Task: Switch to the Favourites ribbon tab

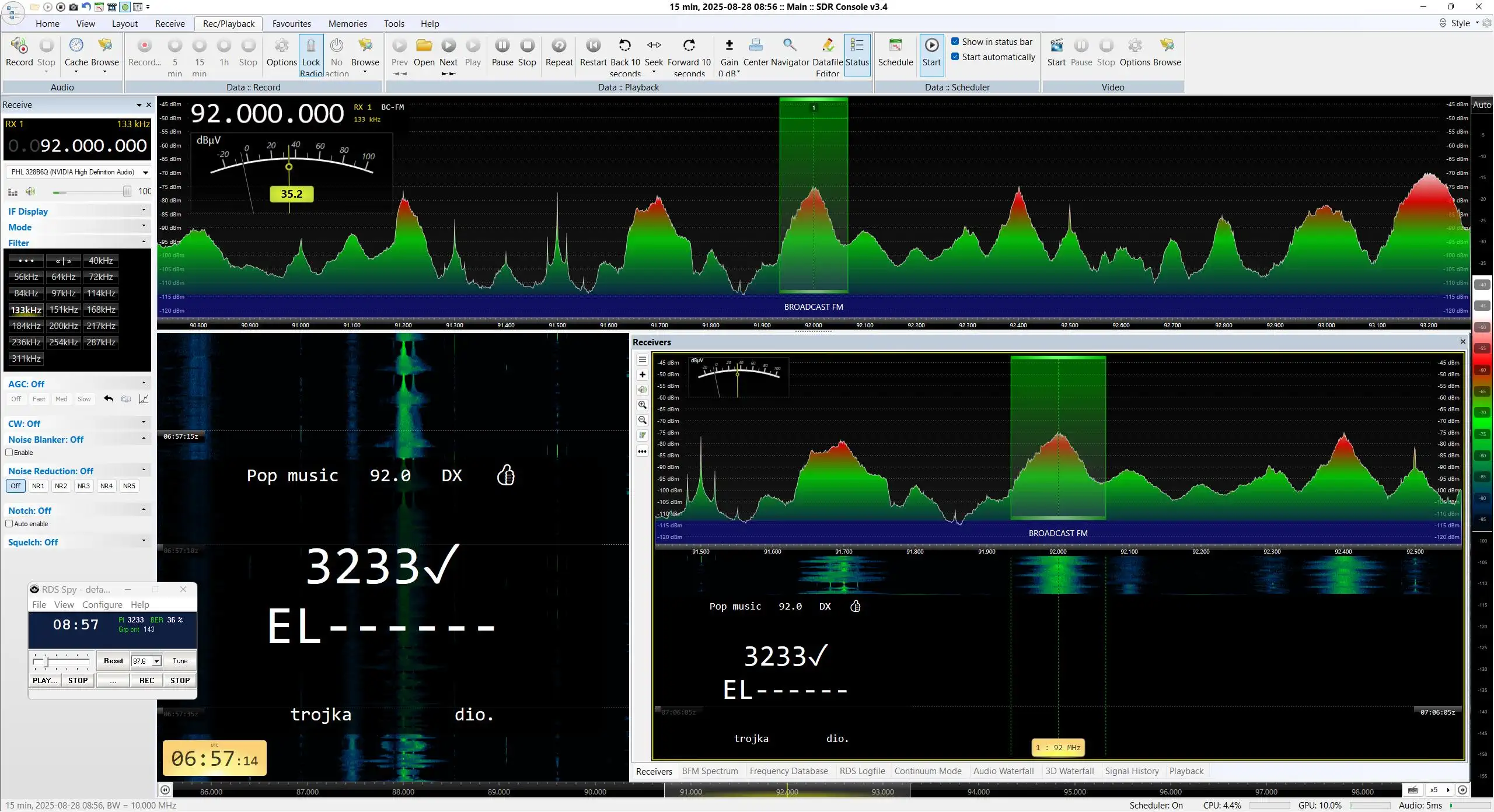Action: tap(292, 24)
